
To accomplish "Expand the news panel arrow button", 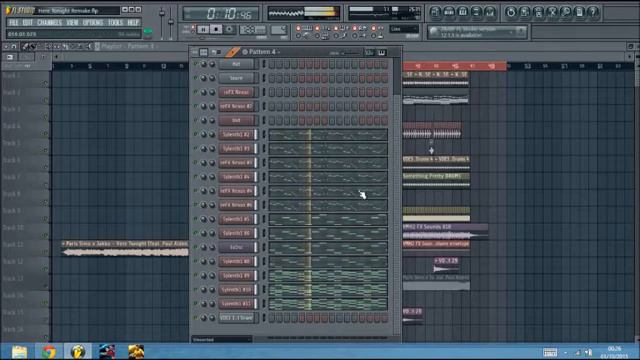I will [x=521, y=31].
